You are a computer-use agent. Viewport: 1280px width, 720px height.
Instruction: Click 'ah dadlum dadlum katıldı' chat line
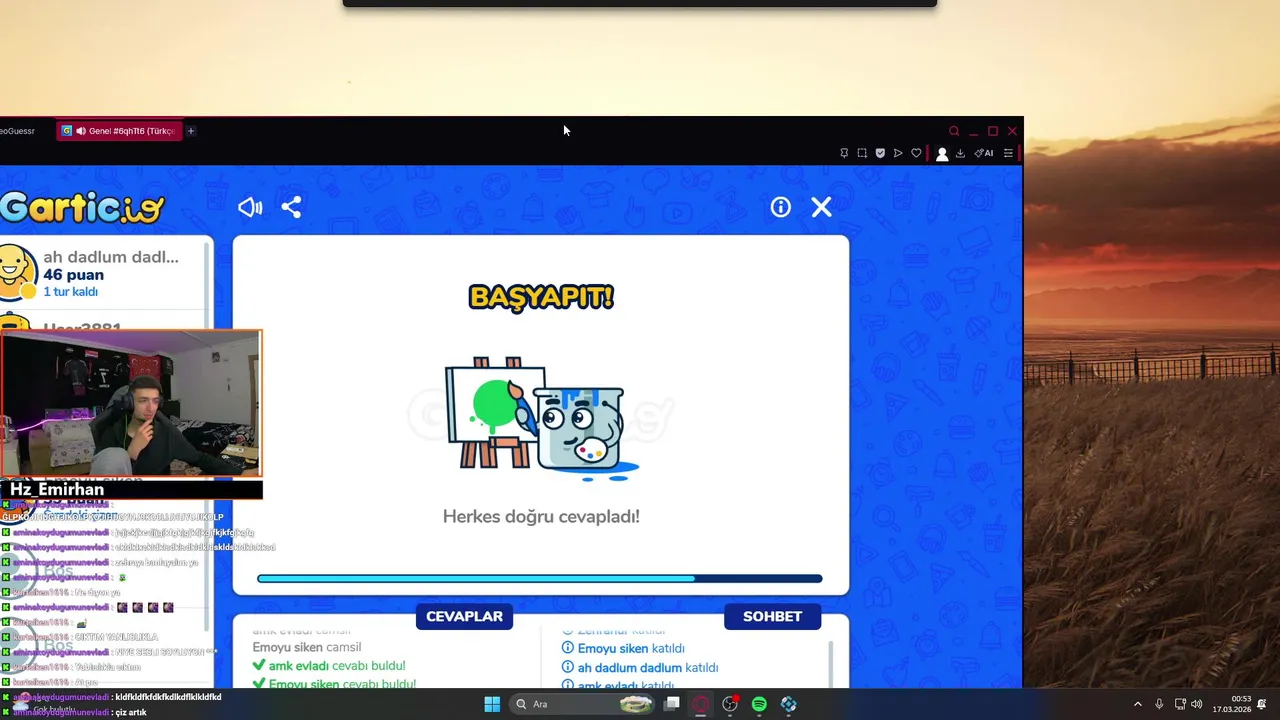click(x=640, y=668)
